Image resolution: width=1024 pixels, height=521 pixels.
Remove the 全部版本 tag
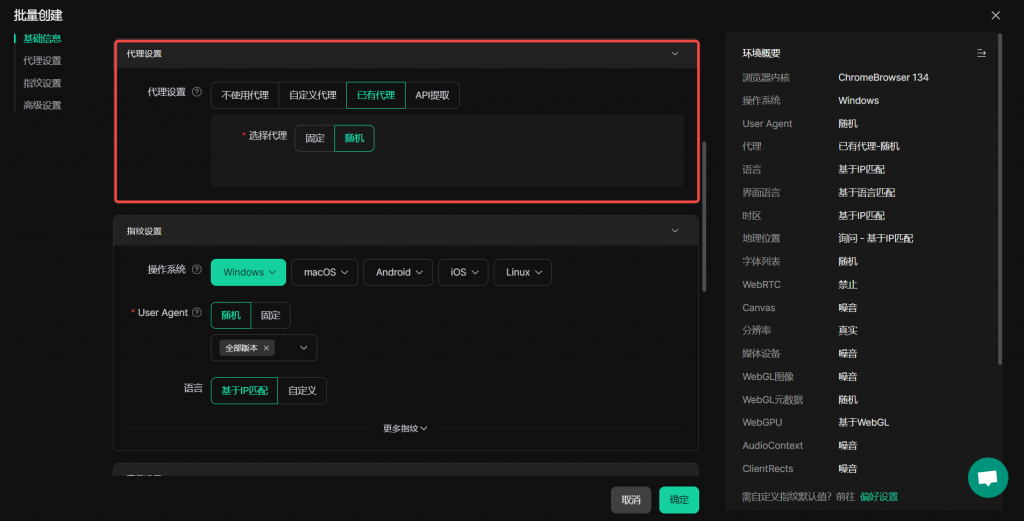pos(267,348)
